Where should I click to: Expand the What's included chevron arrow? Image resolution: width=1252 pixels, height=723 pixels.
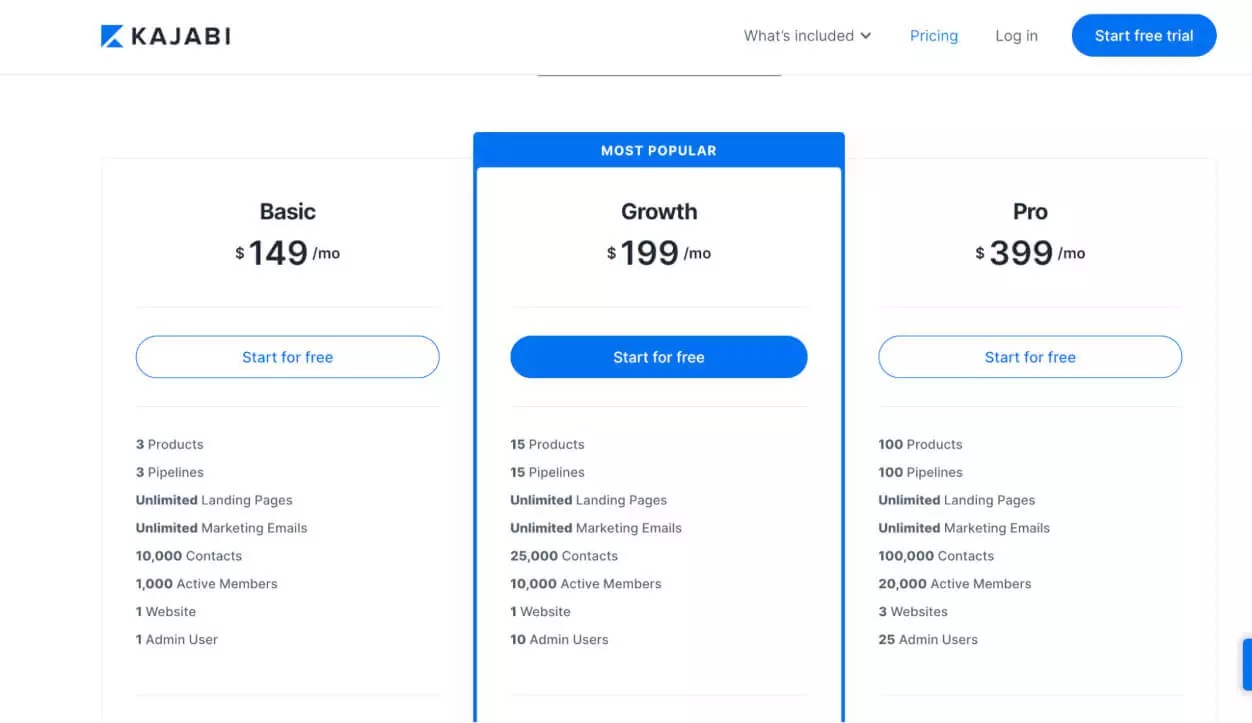[866, 36]
